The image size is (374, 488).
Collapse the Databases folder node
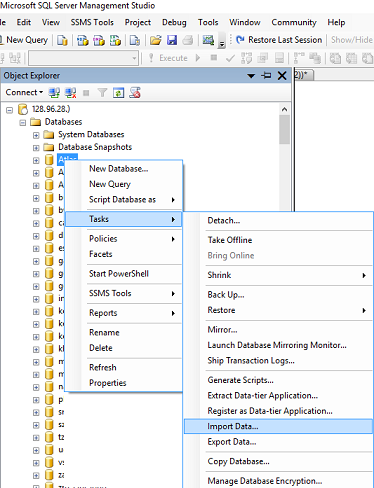pyautogui.click(x=23, y=122)
